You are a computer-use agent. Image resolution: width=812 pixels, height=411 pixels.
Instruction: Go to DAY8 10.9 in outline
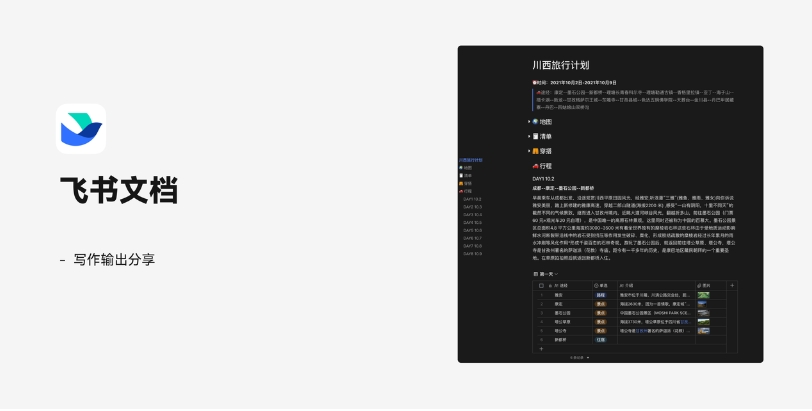(x=472, y=254)
